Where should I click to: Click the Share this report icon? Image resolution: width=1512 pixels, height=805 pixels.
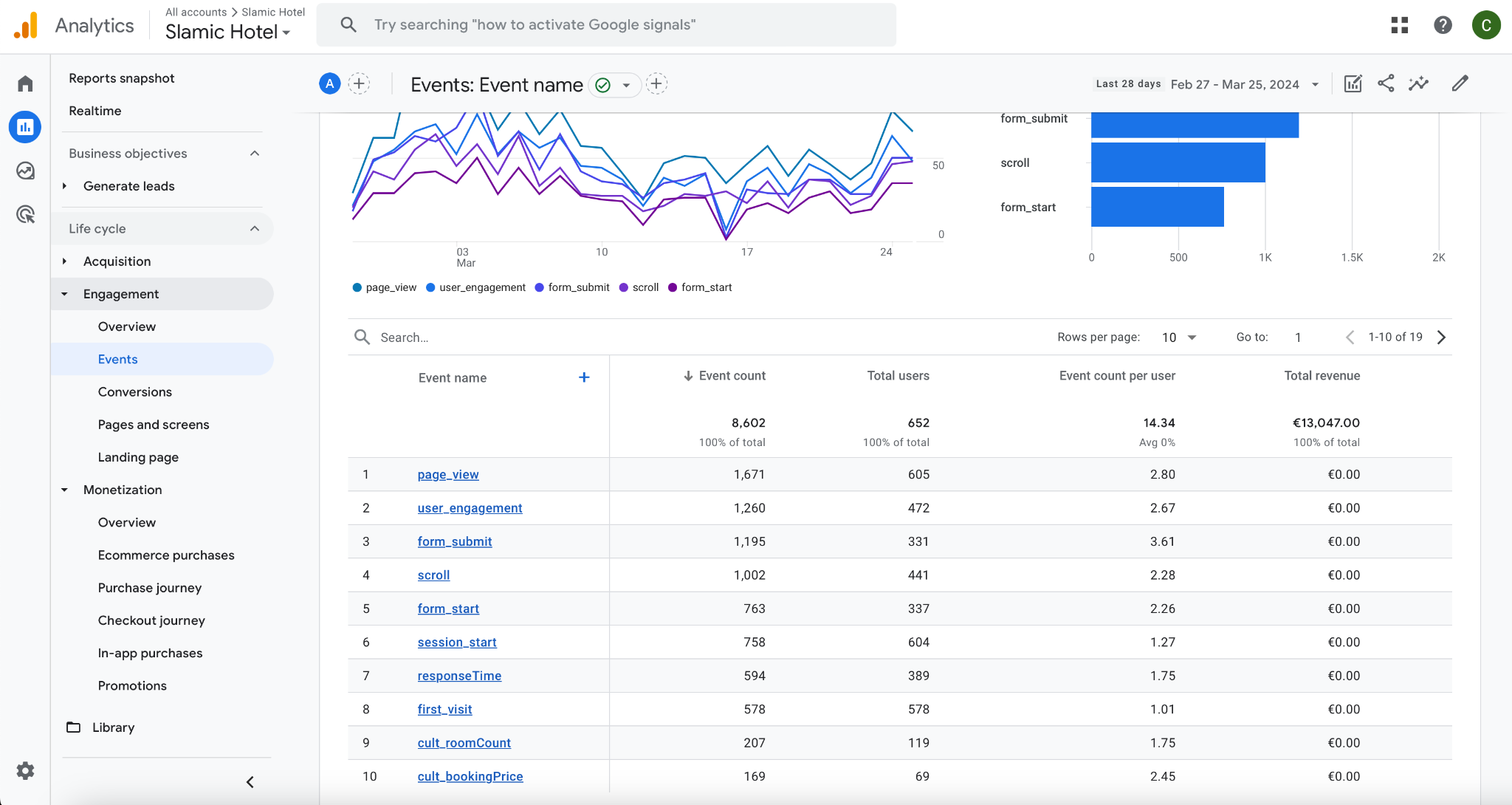1386,83
